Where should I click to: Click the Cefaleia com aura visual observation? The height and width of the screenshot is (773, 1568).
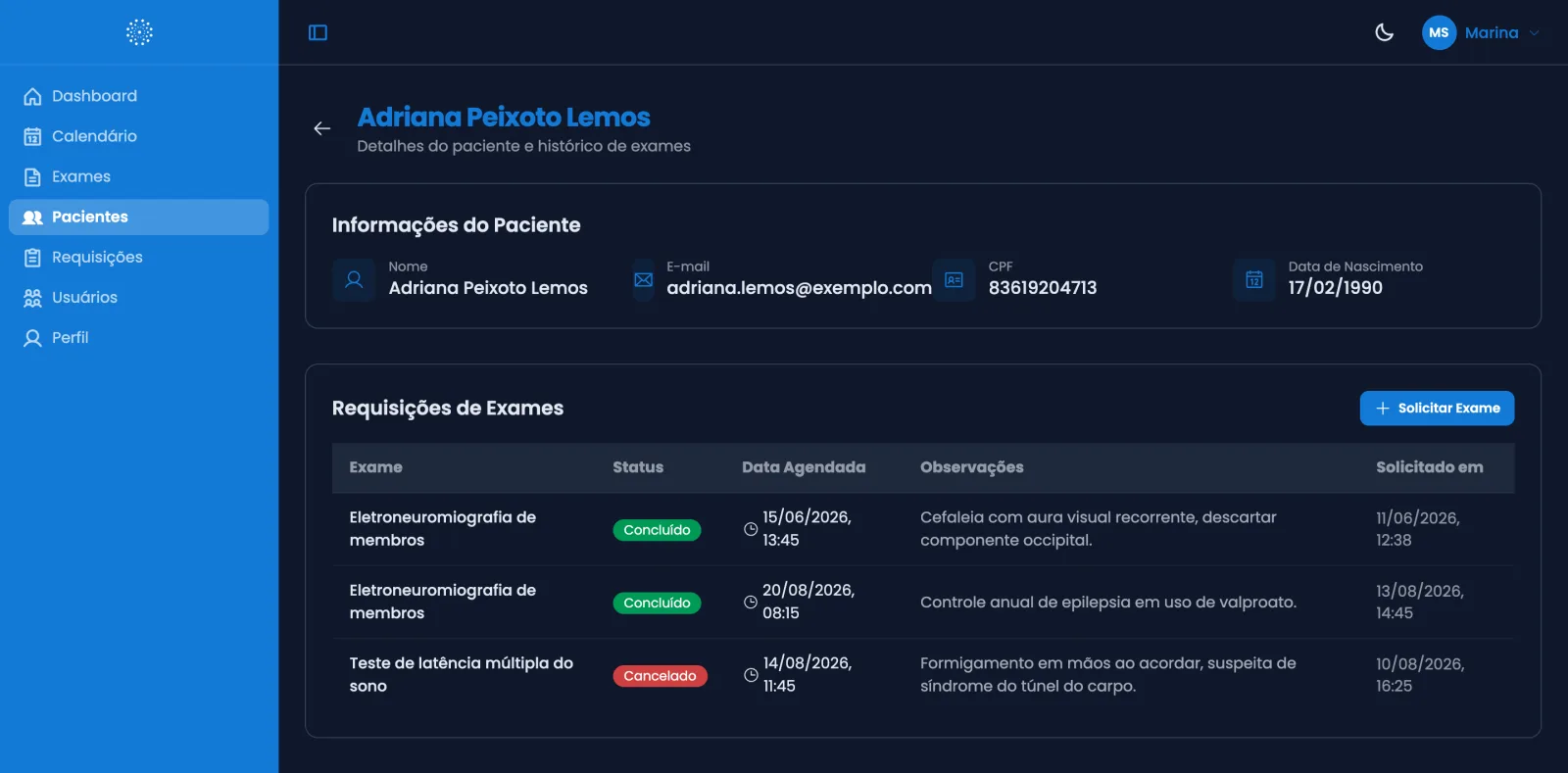click(1099, 529)
